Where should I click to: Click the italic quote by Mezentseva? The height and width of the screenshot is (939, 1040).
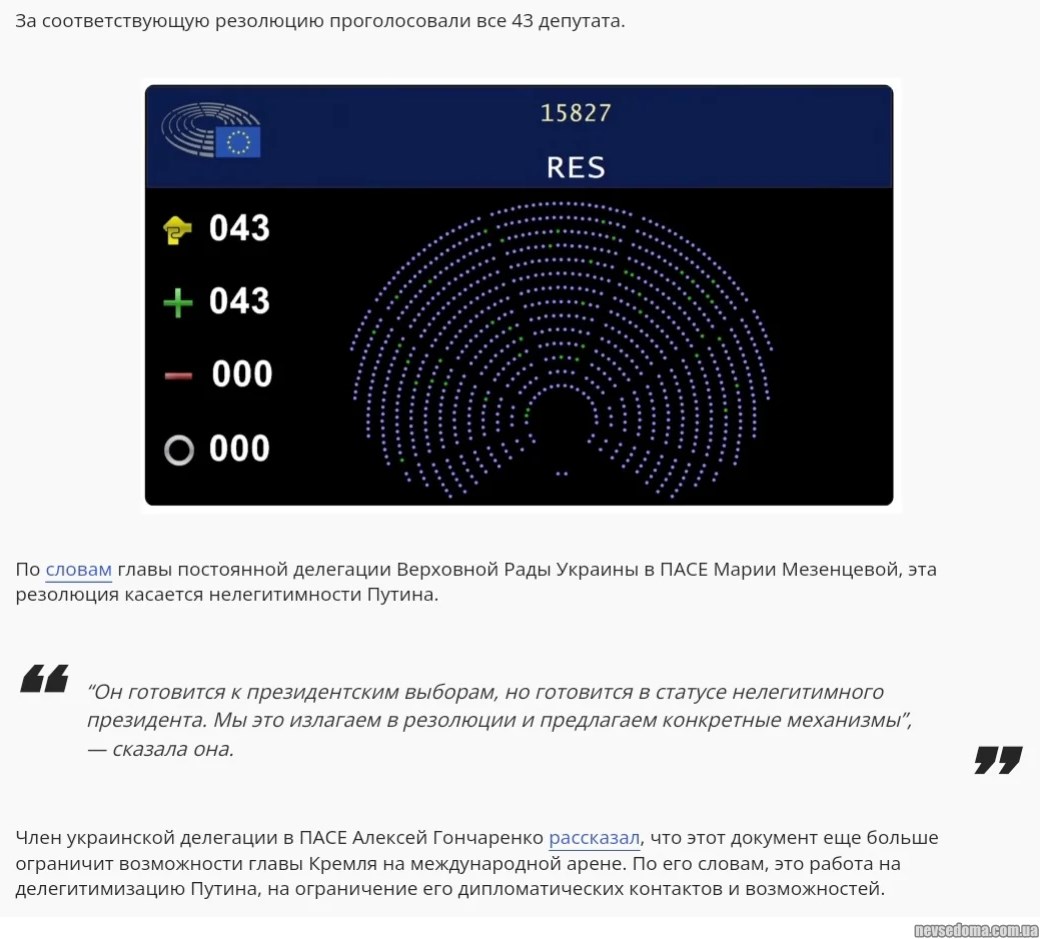pos(498,720)
